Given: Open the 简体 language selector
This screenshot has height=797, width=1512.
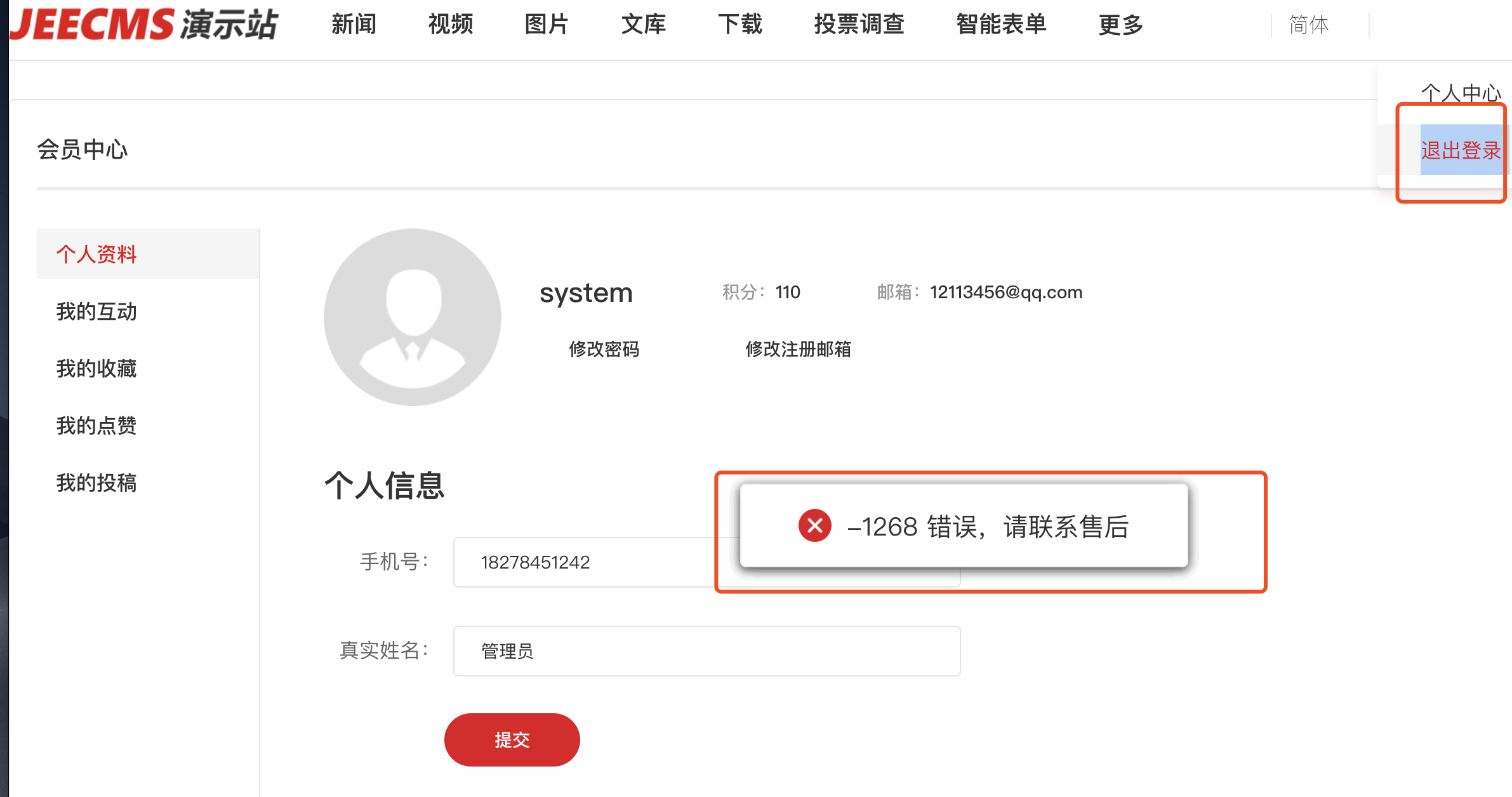Looking at the screenshot, I should pos(1308,25).
